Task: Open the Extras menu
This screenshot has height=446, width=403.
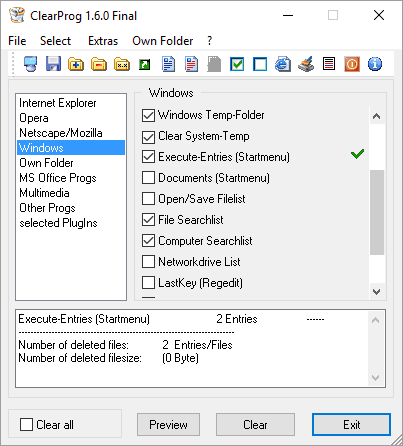Action: (103, 41)
